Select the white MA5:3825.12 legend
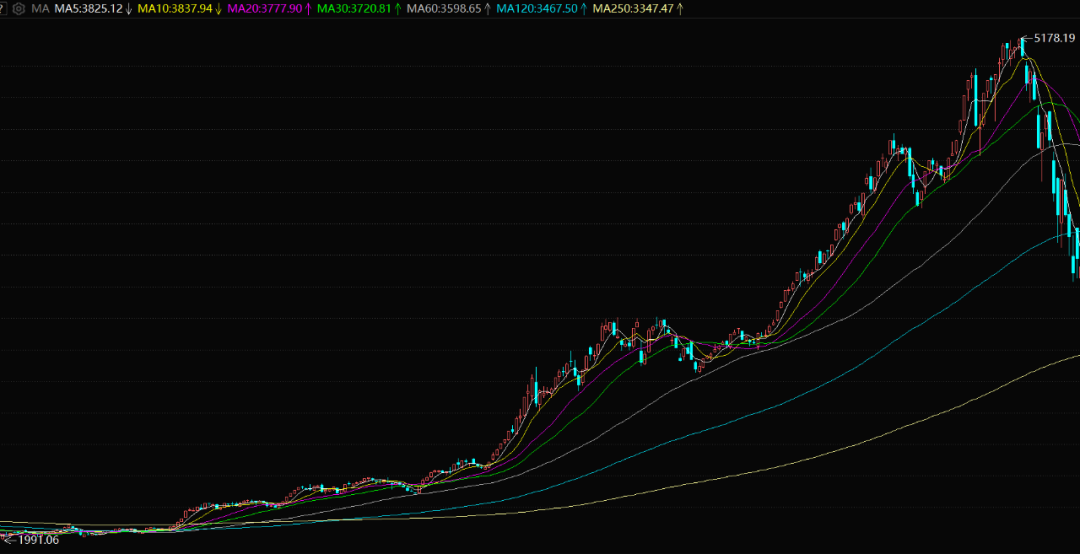The width and height of the screenshot is (1080, 554). 89,9
